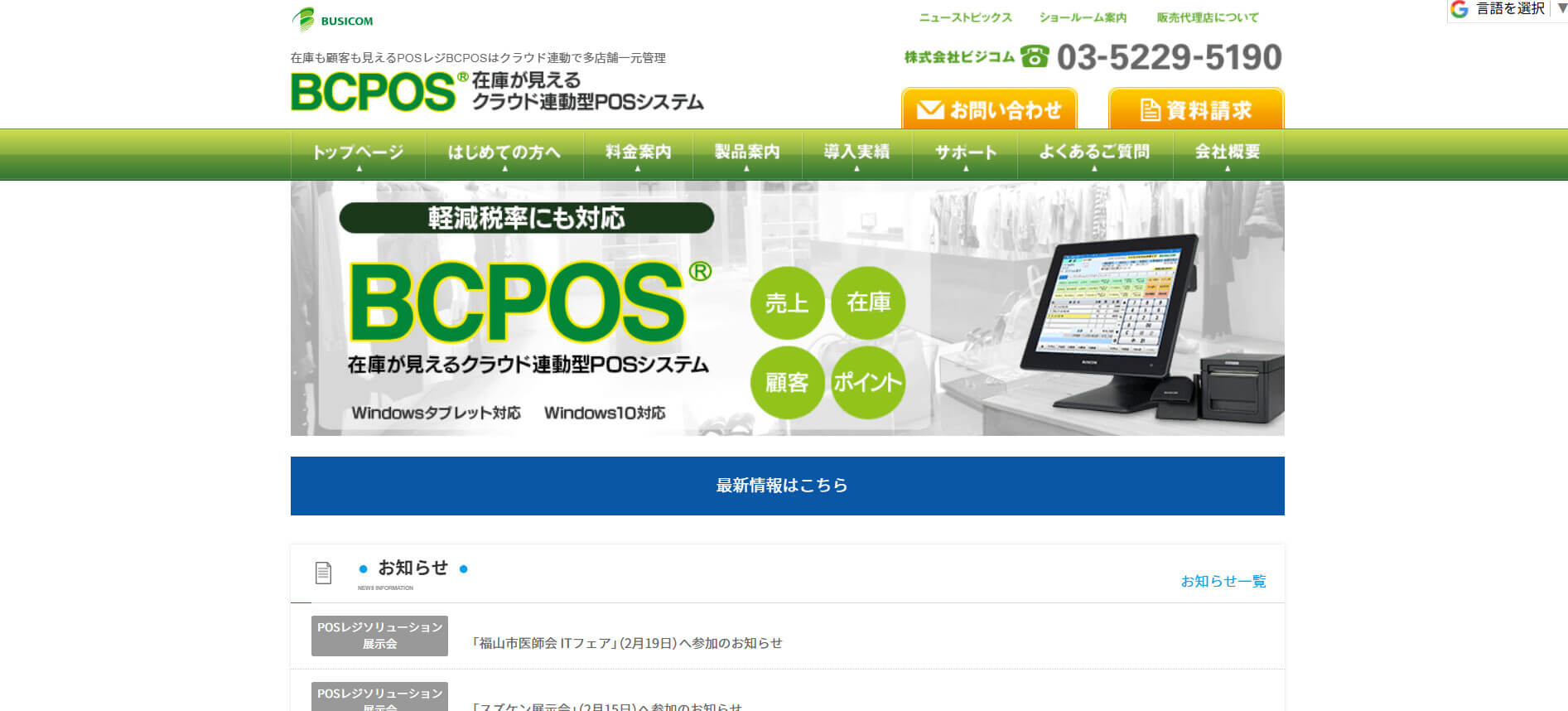Open 会社概要 menu item
The height and width of the screenshot is (711, 1568).
coord(1228,154)
